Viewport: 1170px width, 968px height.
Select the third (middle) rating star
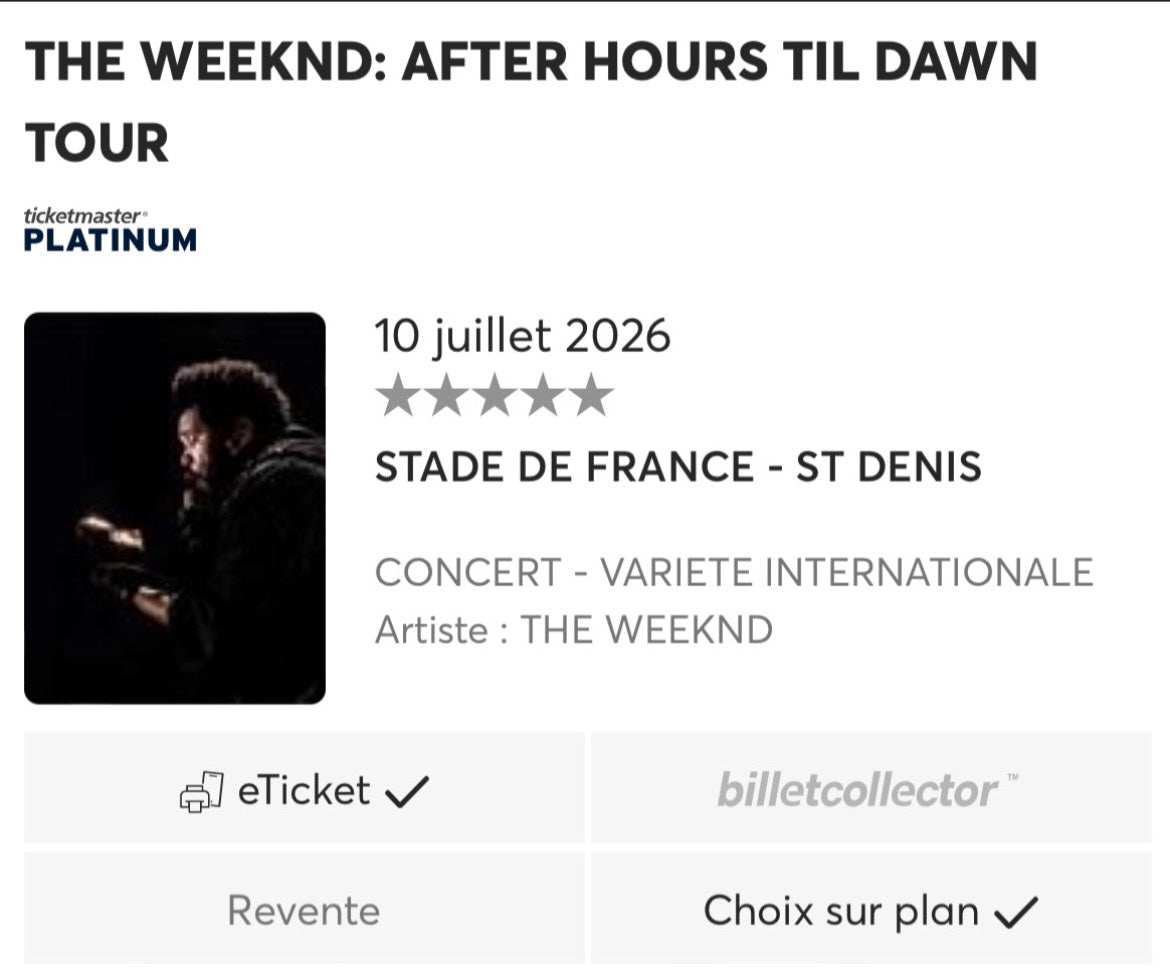(x=493, y=396)
